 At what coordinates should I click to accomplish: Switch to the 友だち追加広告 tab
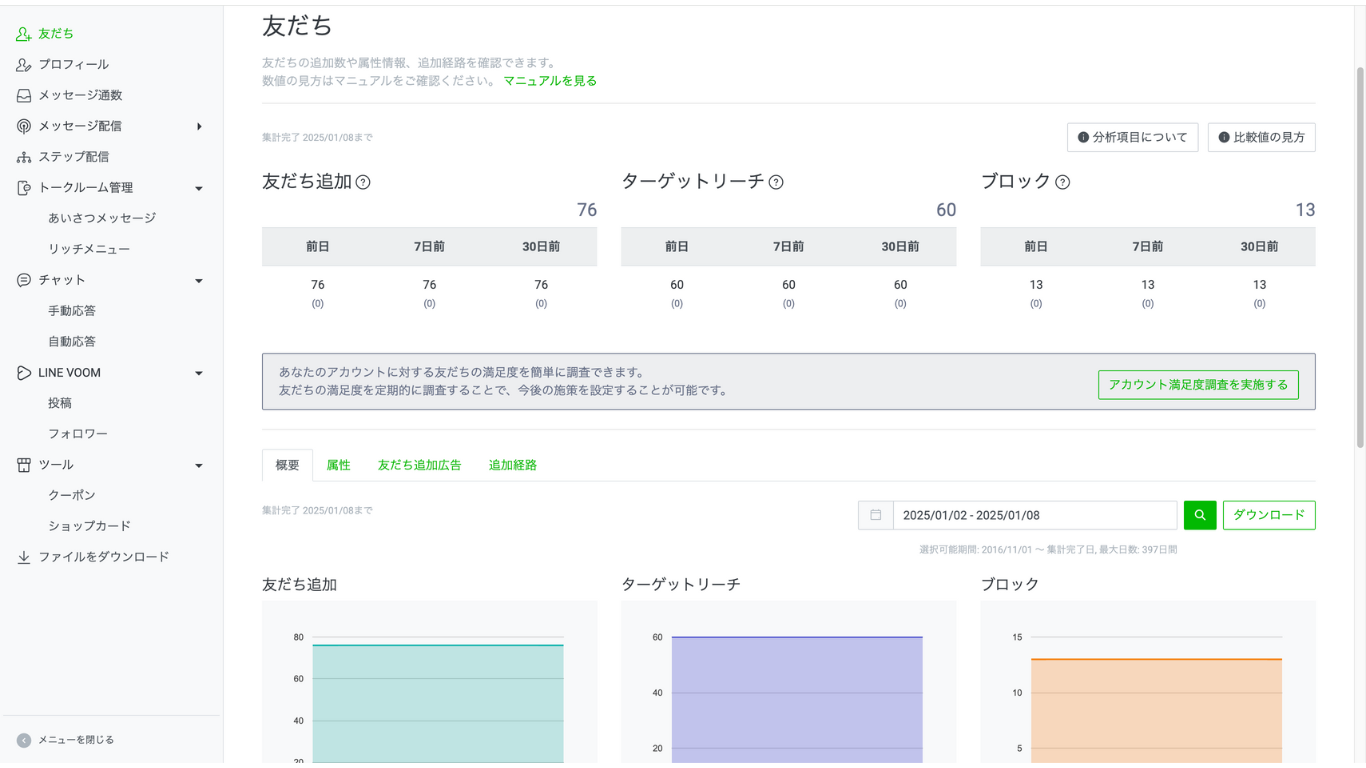coord(419,465)
